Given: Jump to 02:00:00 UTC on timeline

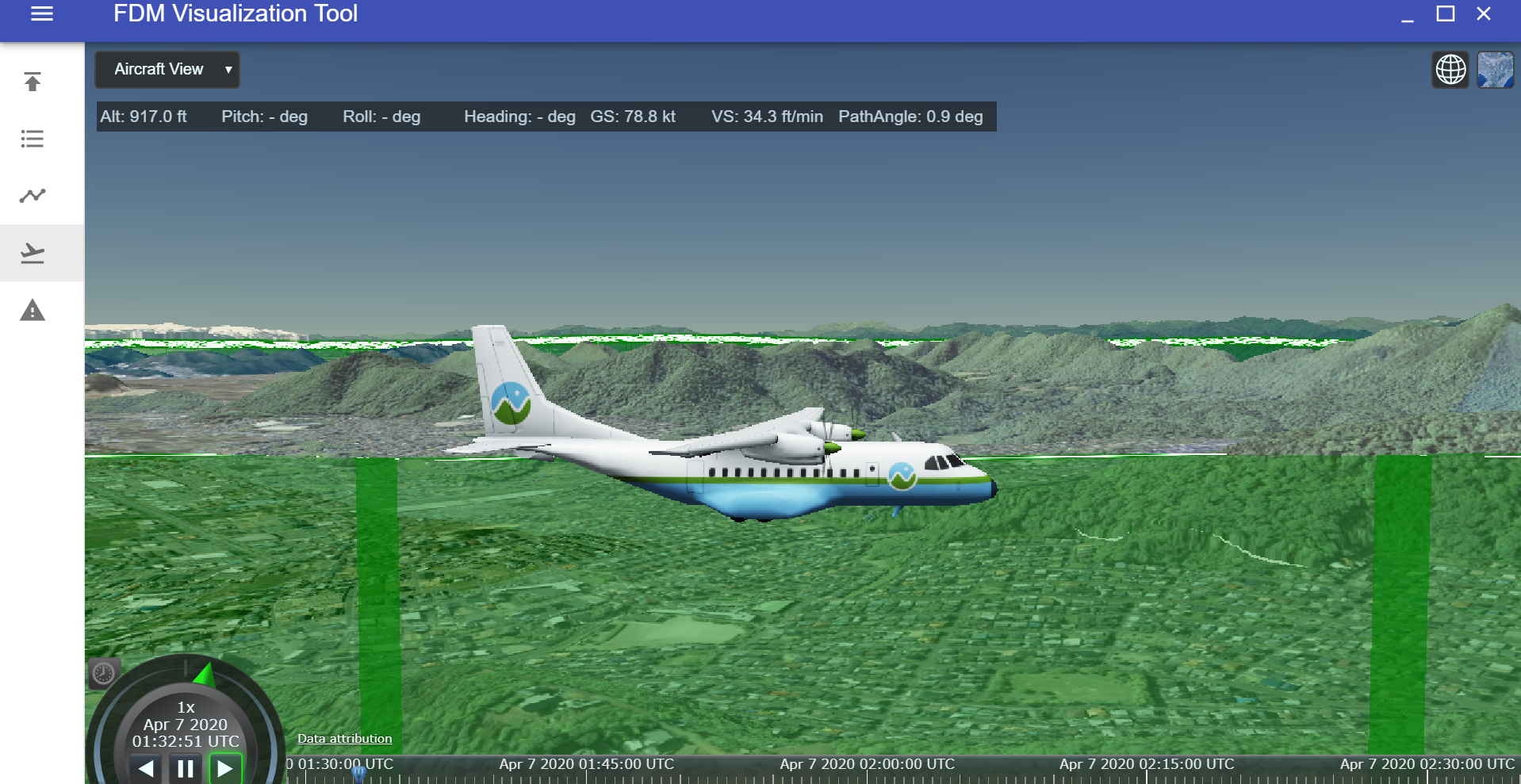Looking at the screenshot, I should pyautogui.click(x=867, y=764).
